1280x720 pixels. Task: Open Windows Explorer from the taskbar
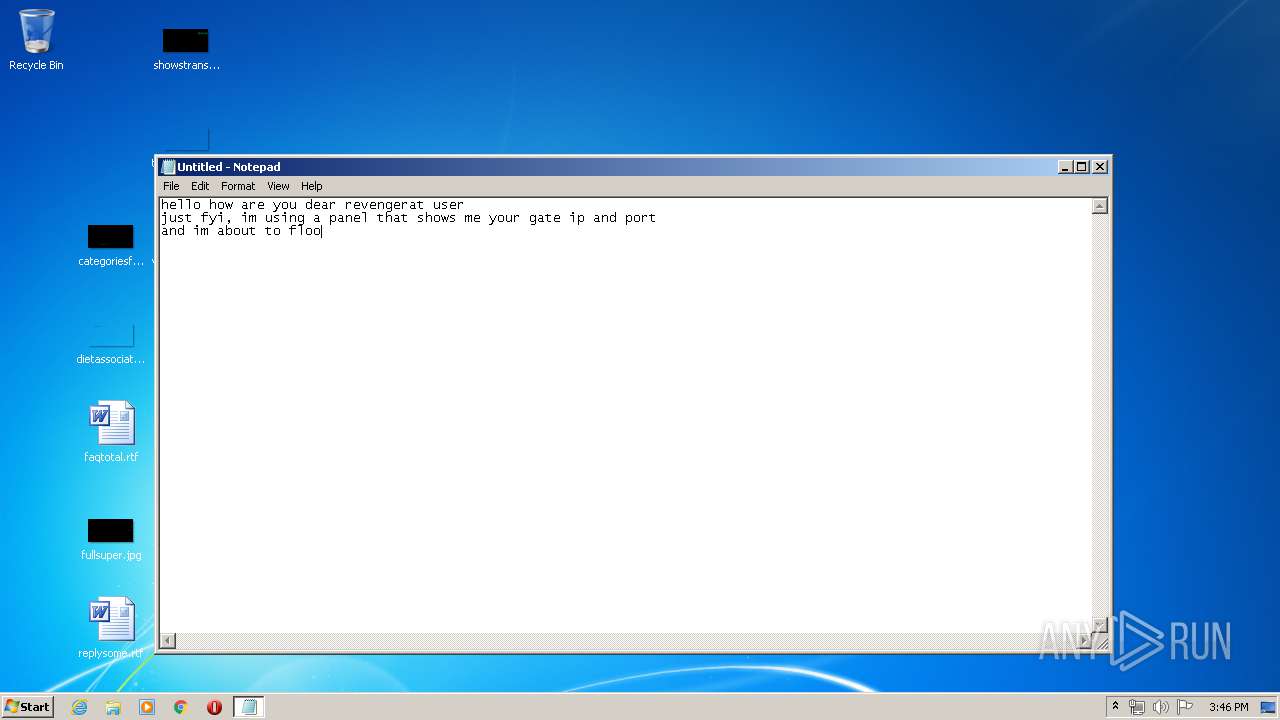(113, 707)
